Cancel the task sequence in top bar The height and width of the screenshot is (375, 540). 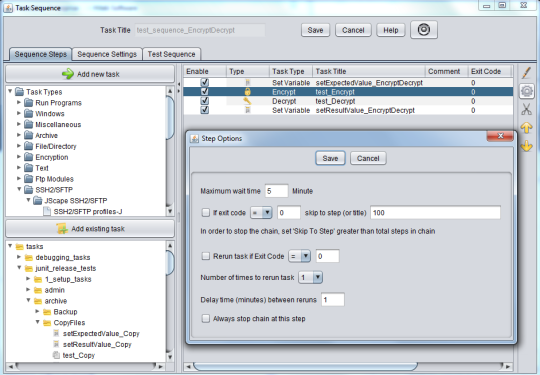(x=353, y=30)
